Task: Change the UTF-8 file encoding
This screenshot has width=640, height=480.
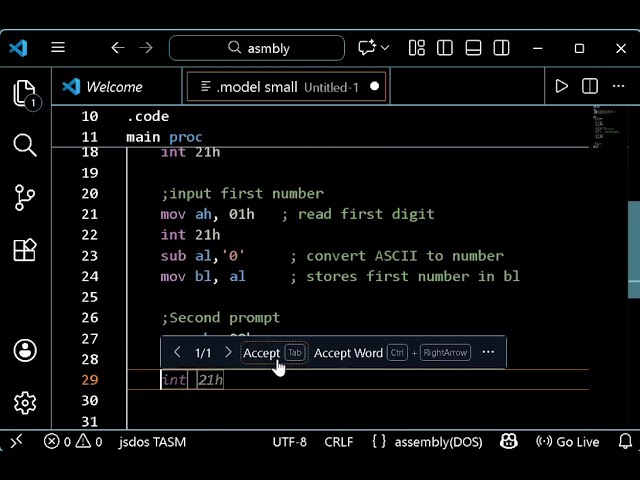Action: click(x=289, y=442)
